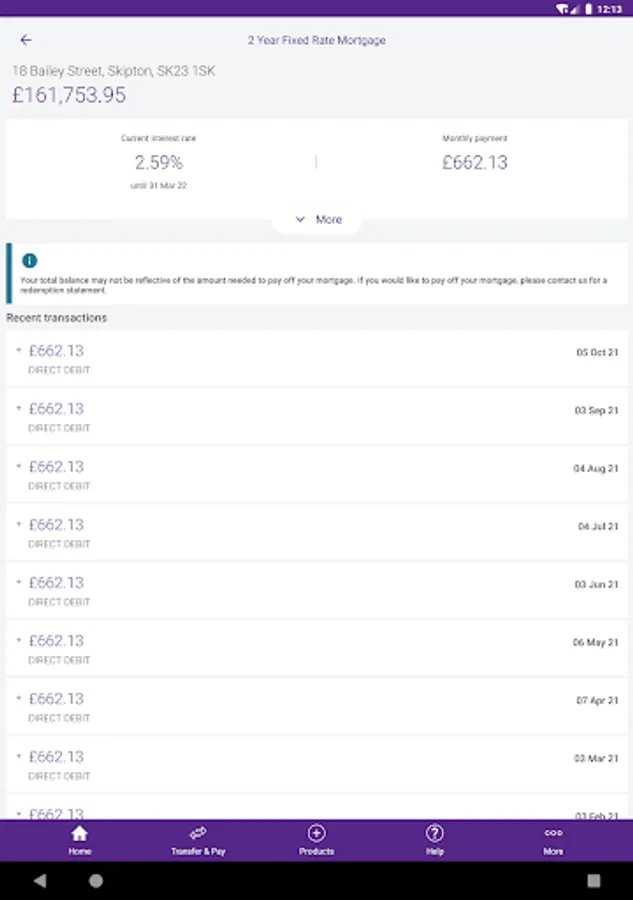Select the 07 Apr 21 transaction row
The width and height of the screenshot is (633, 900).
316,707
